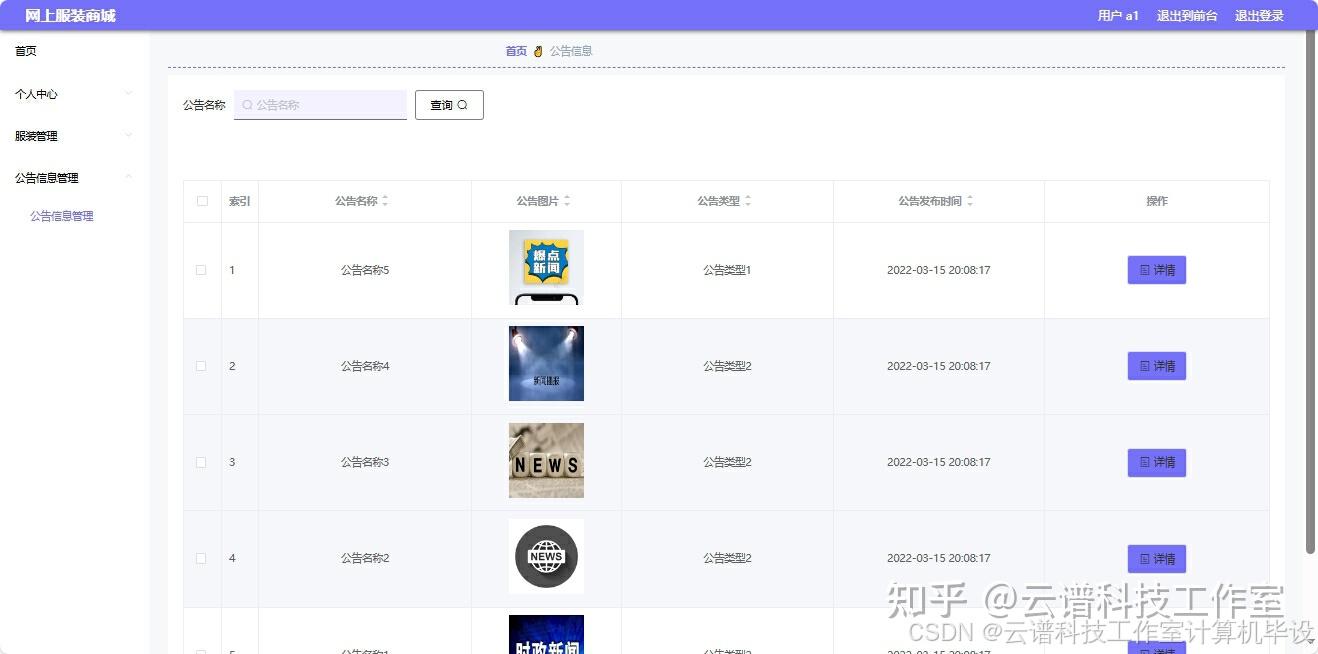Click the 操作 column header
This screenshot has height=654, width=1318.
point(1157,201)
